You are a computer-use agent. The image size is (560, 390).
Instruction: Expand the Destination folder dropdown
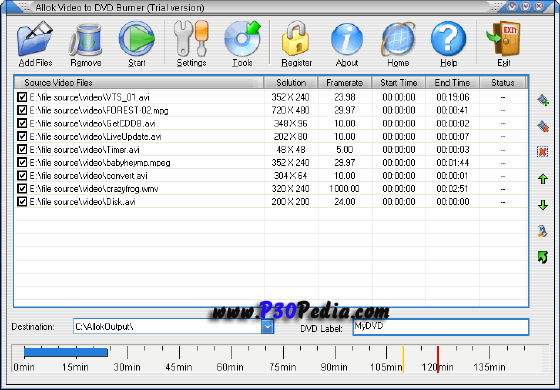267,326
